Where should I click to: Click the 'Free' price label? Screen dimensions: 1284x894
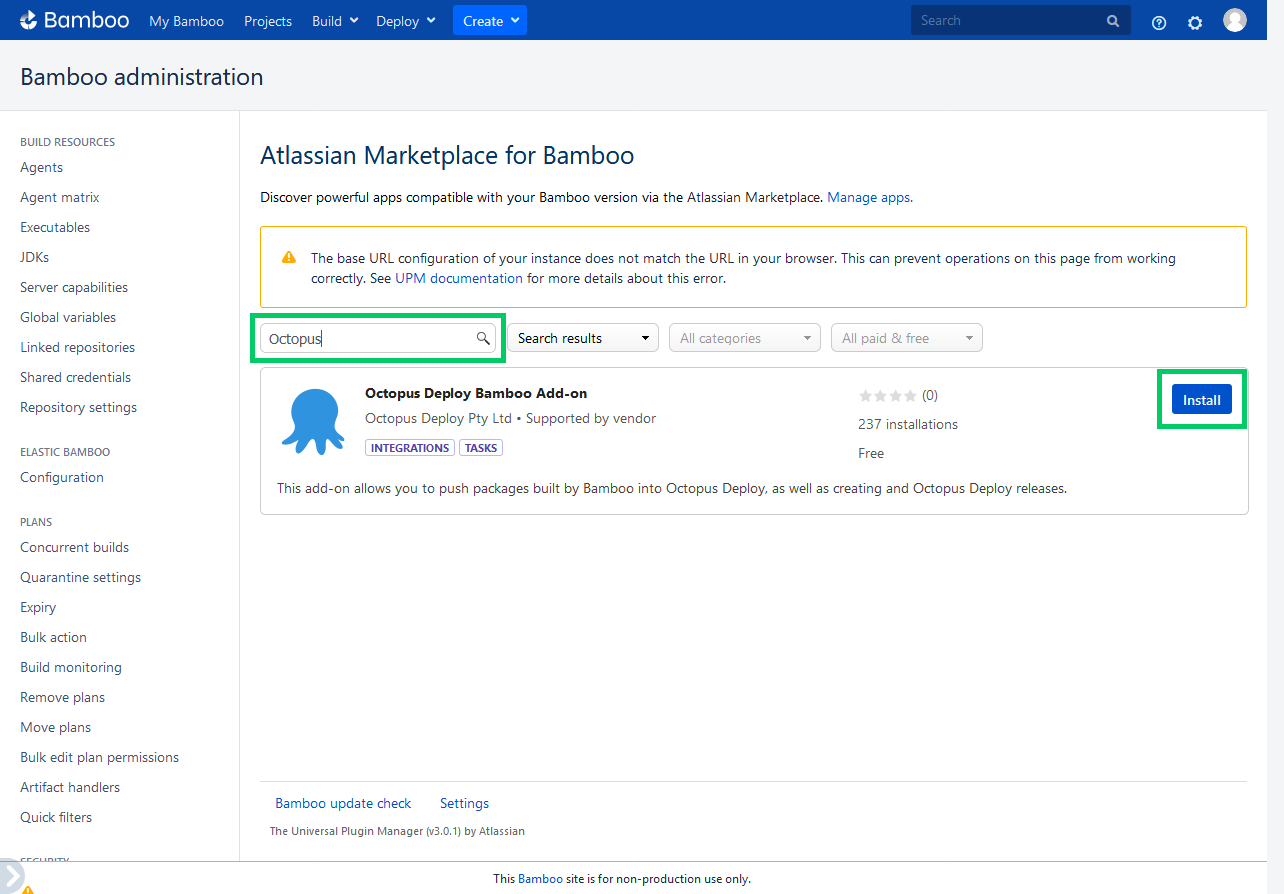pyautogui.click(x=871, y=453)
